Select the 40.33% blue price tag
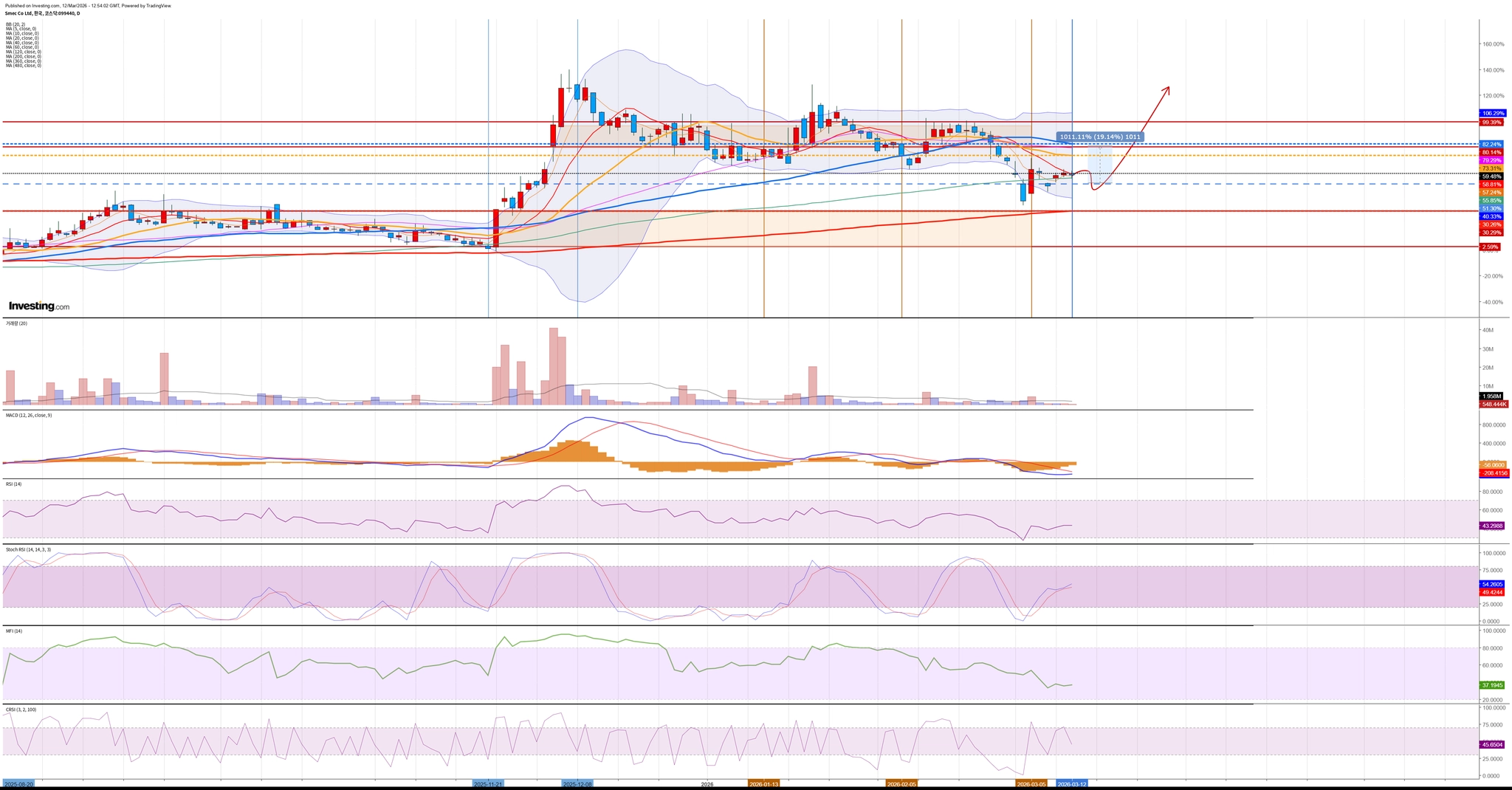The image size is (1512, 790). 1491,216
